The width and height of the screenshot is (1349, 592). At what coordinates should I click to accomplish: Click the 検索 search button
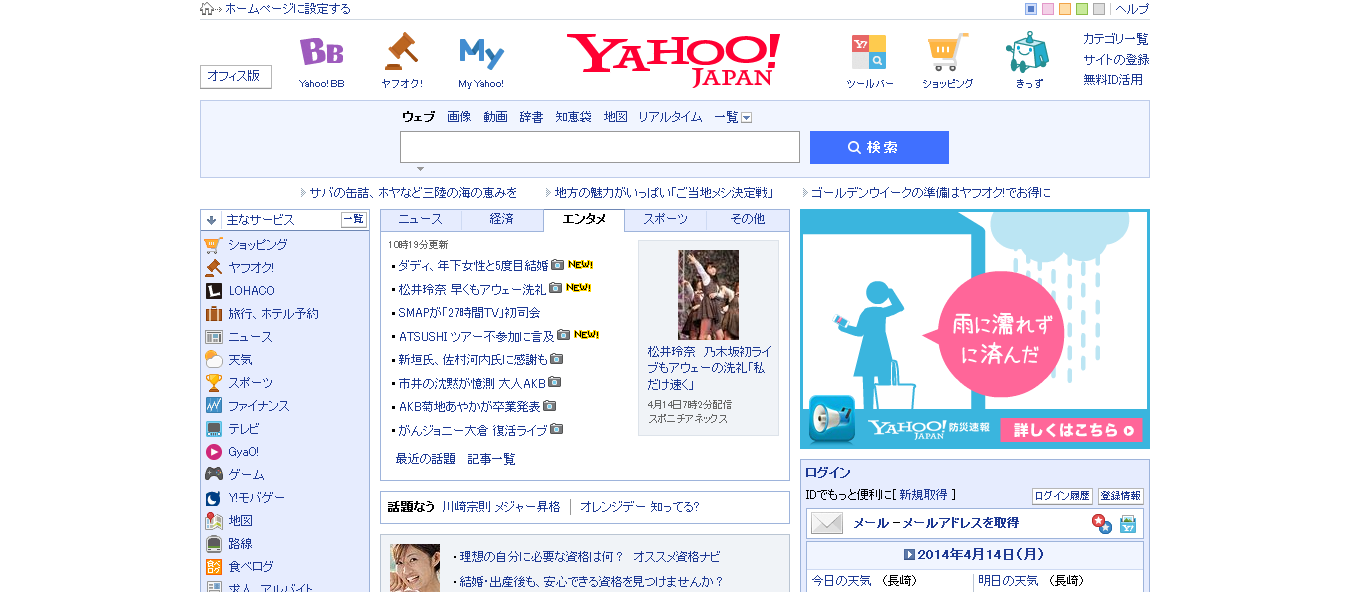879,147
